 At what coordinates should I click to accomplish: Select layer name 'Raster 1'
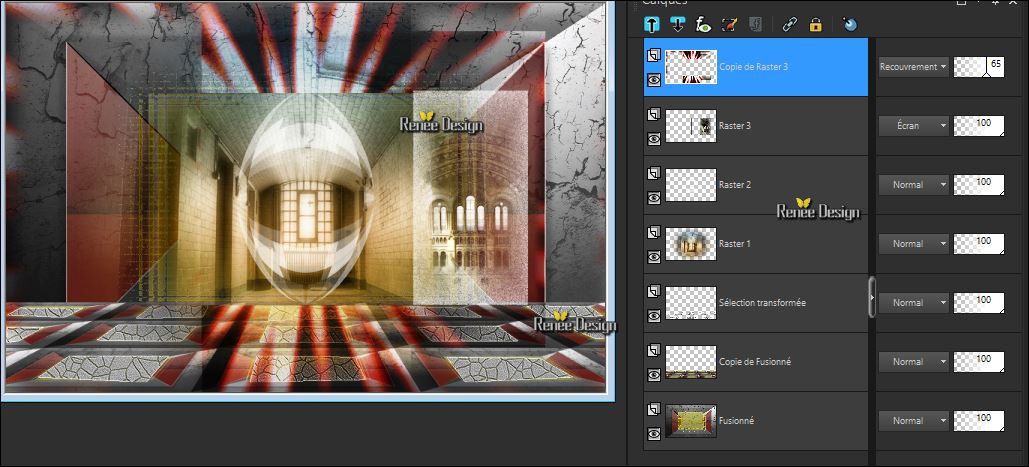(x=735, y=243)
